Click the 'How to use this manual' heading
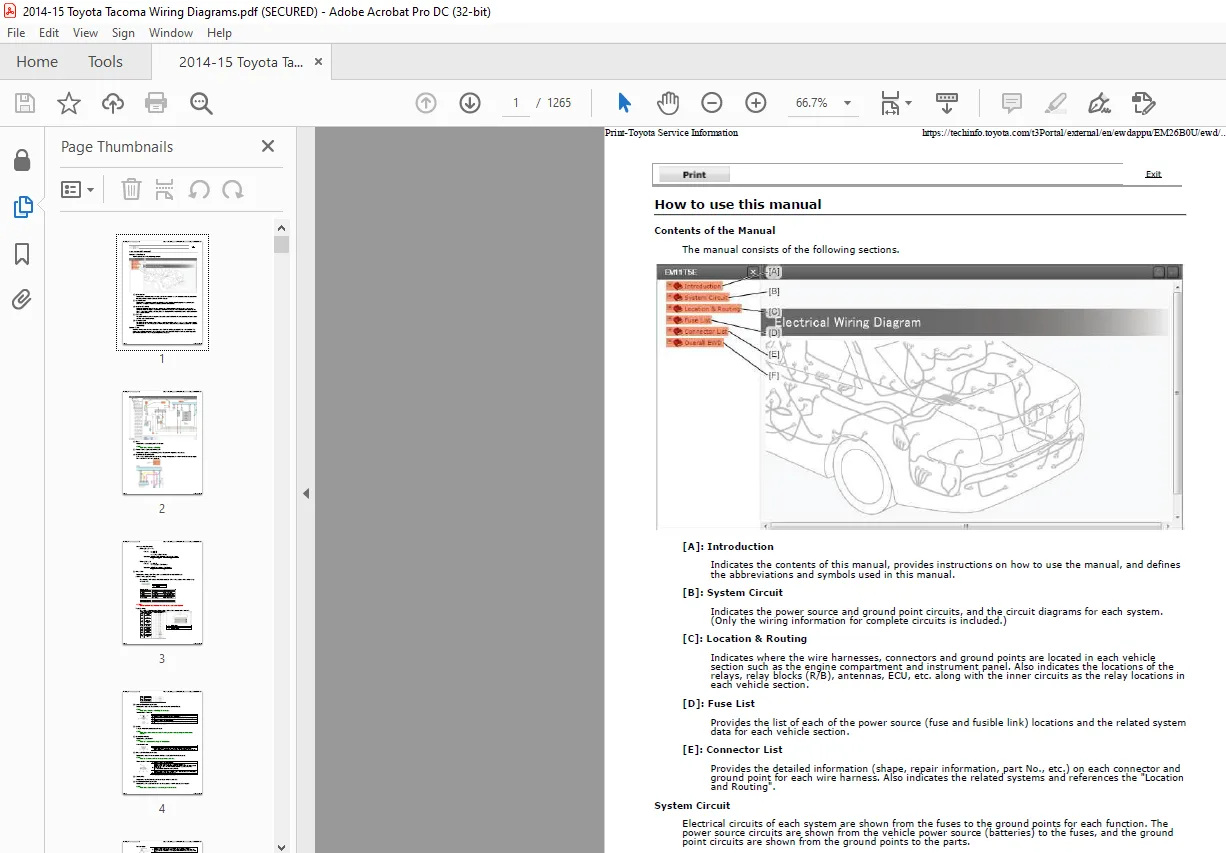Viewport: 1226px width, 853px height. click(x=738, y=204)
